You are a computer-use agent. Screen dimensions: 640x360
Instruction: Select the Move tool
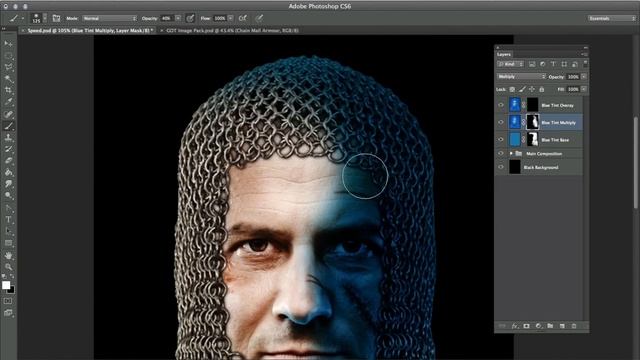coord(8,44)
